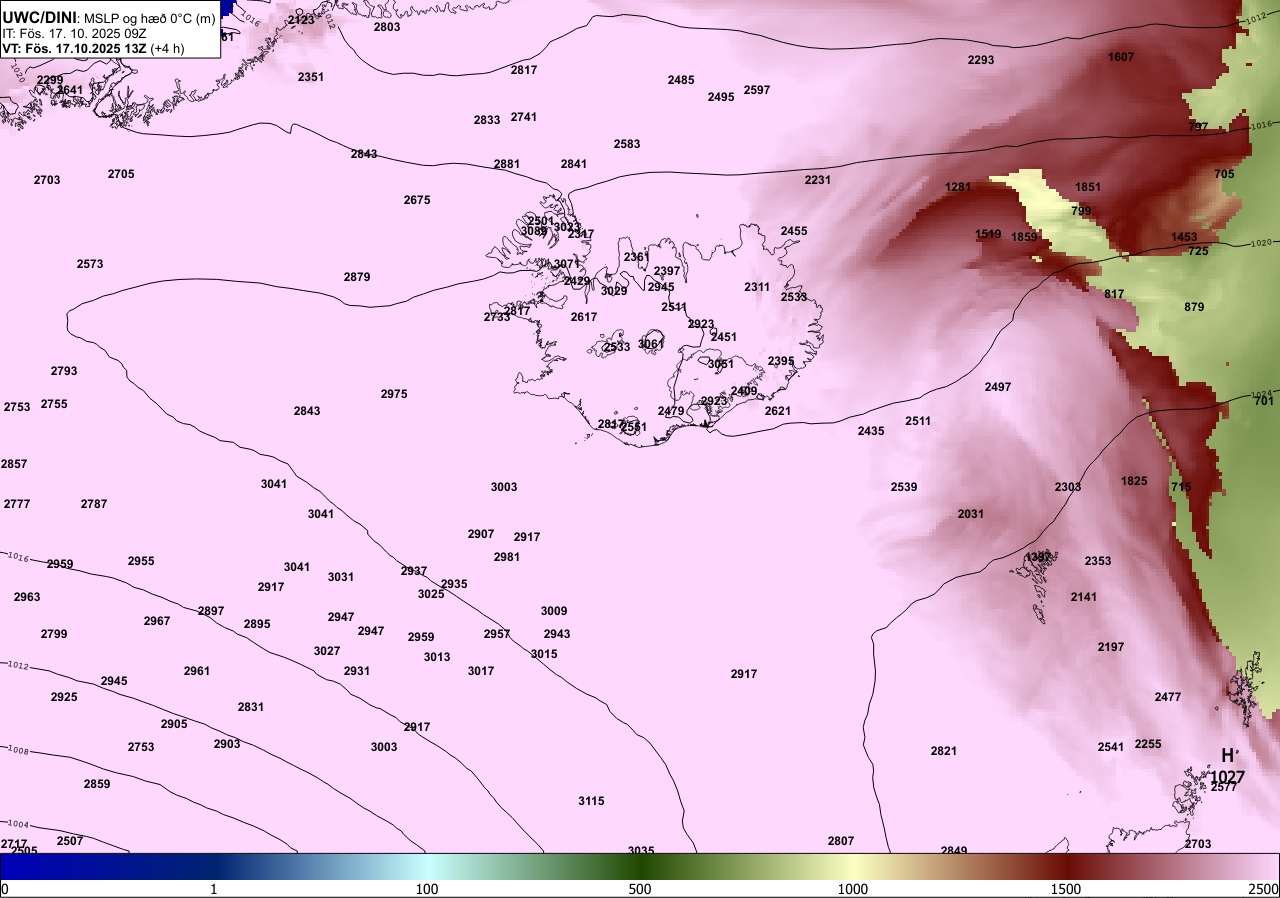Click the height value 2981
Viewport: 1280px width, 898px height.
click(x=507, y=557)
